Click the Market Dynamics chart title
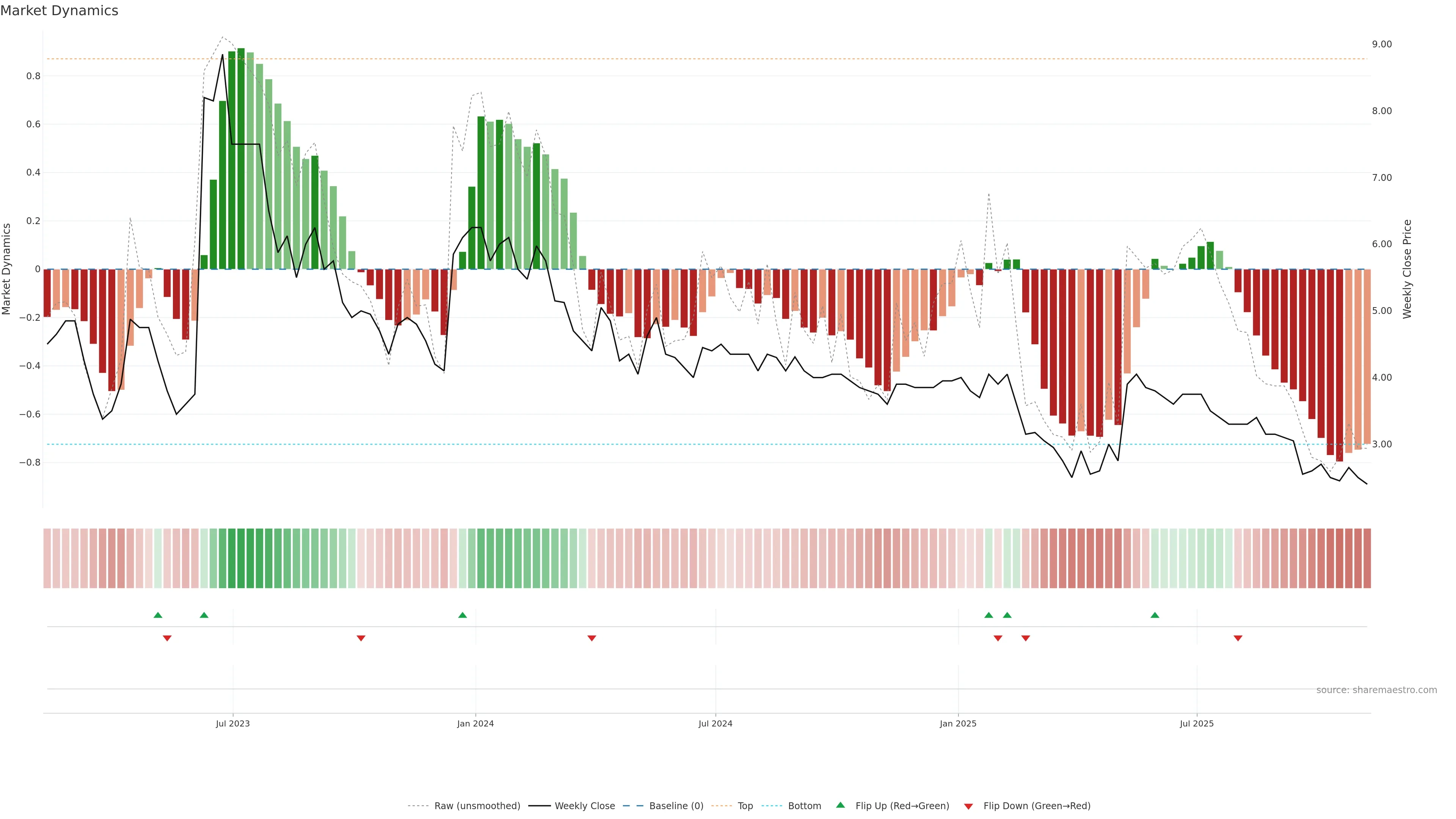The width and height of the screenshot is (1456, 819). 60,11
